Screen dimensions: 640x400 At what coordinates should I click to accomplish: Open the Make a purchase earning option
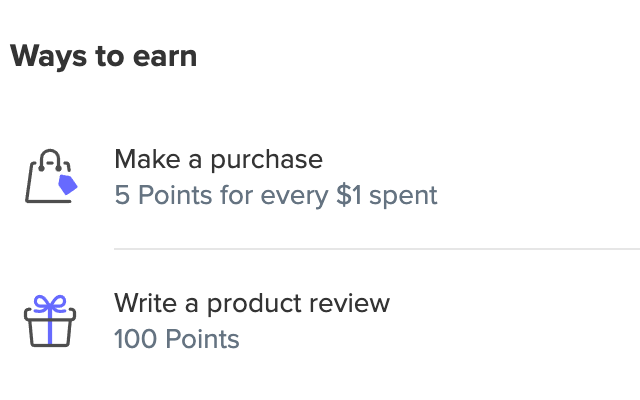tap(218, 159)
